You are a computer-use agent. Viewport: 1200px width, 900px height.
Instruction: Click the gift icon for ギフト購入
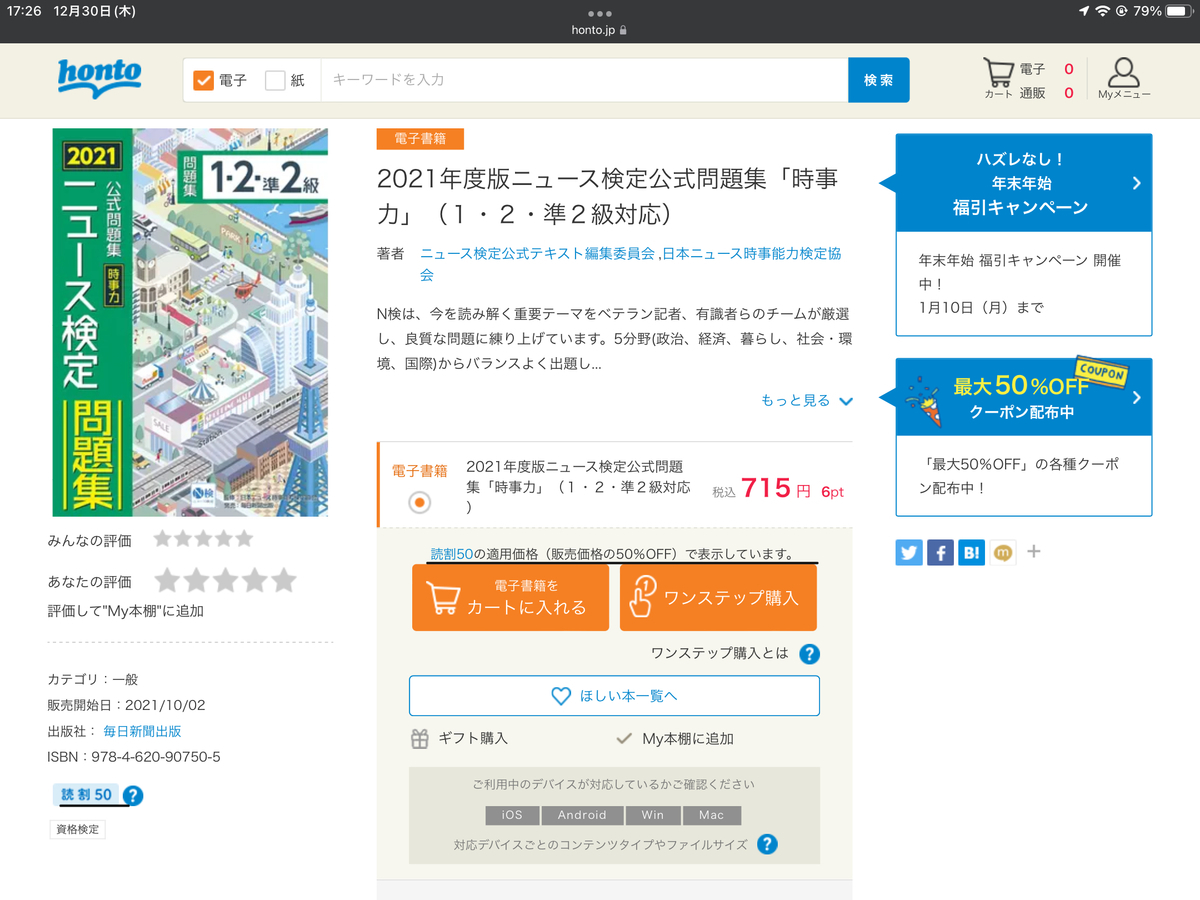[420, 739]
